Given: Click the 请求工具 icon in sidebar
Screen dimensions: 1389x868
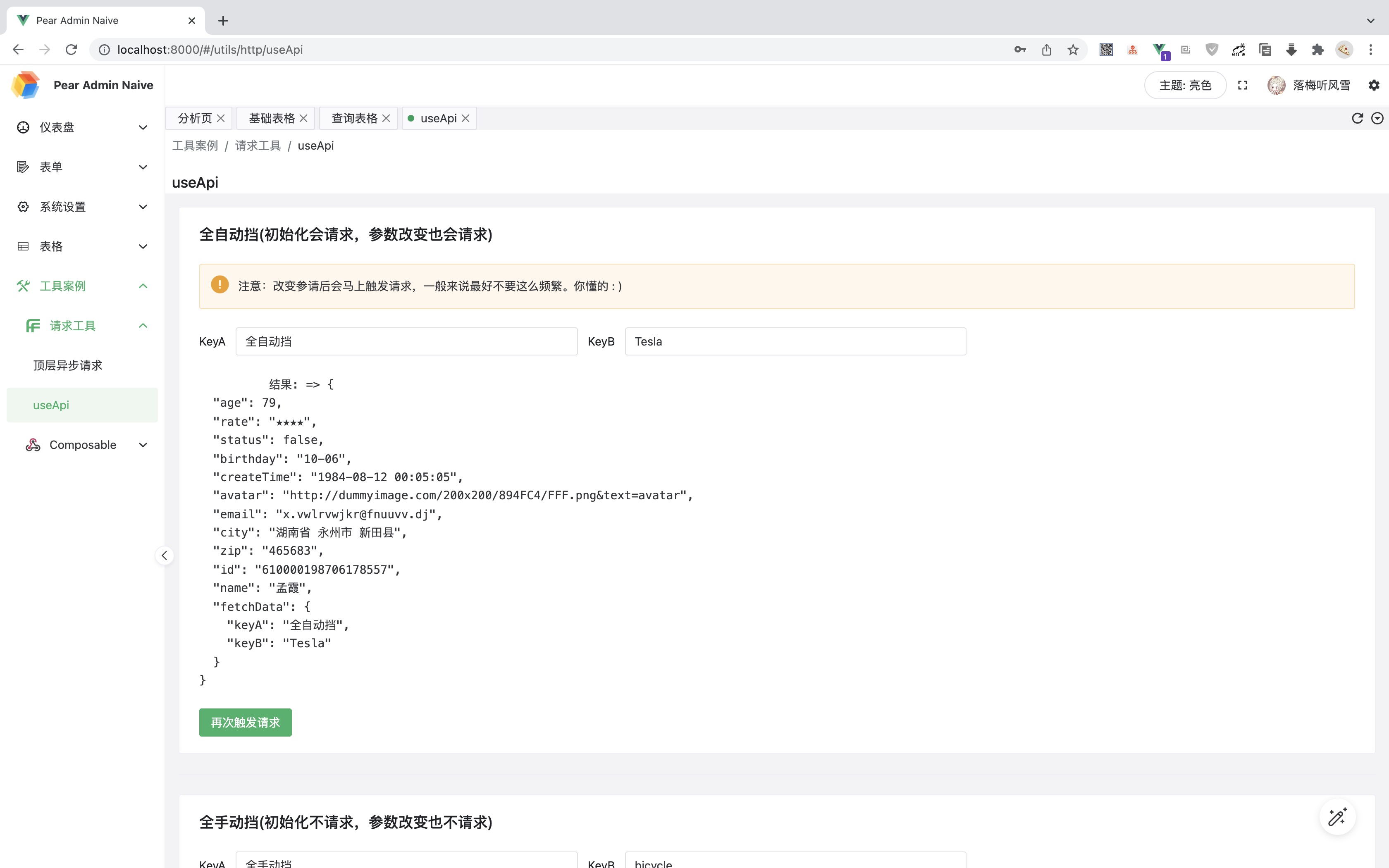Looking at the screenshot, I should [x=33, y=326].
